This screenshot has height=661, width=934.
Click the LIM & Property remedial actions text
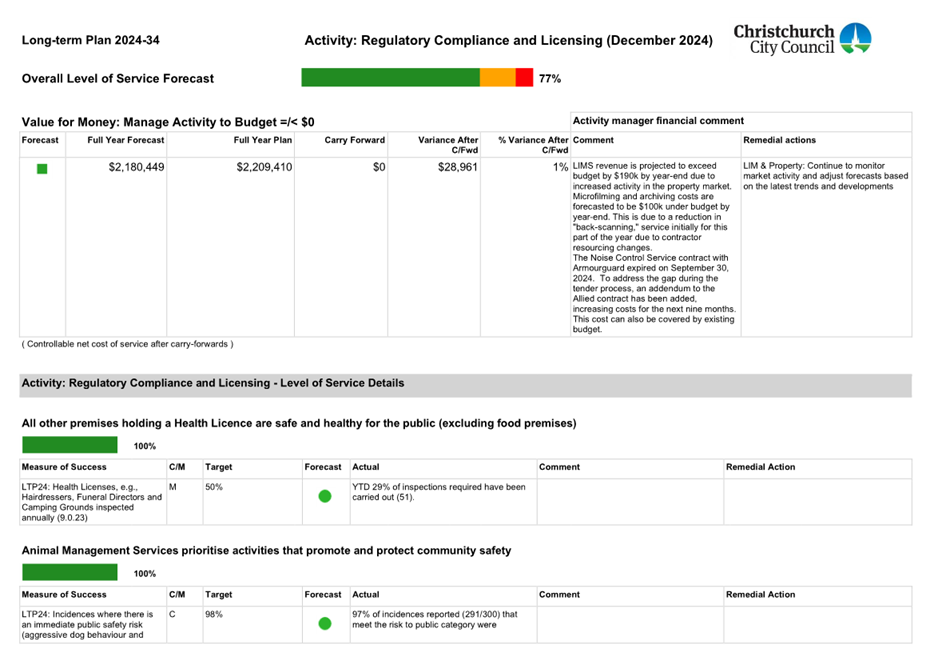(825, 176)
